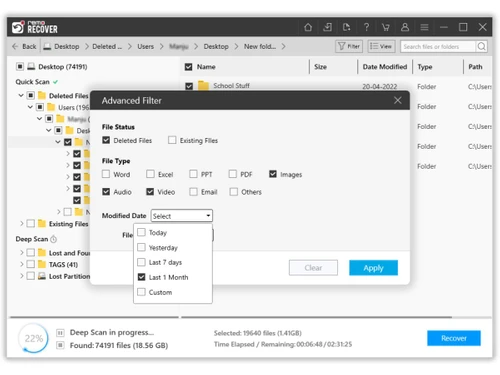Uncheck the Video file type
This screenshot has width=500, height=375.
[150, 192]
